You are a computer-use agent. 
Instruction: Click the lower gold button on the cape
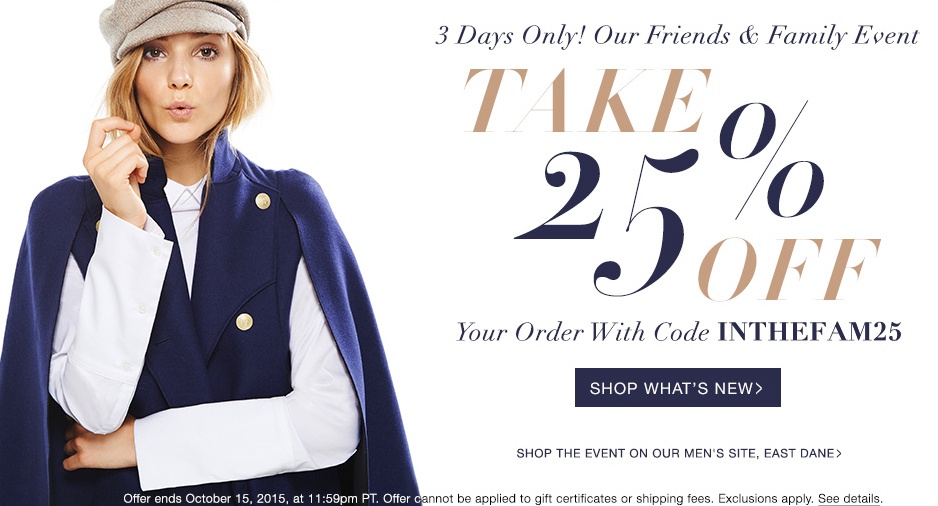(x=244, y=322)
